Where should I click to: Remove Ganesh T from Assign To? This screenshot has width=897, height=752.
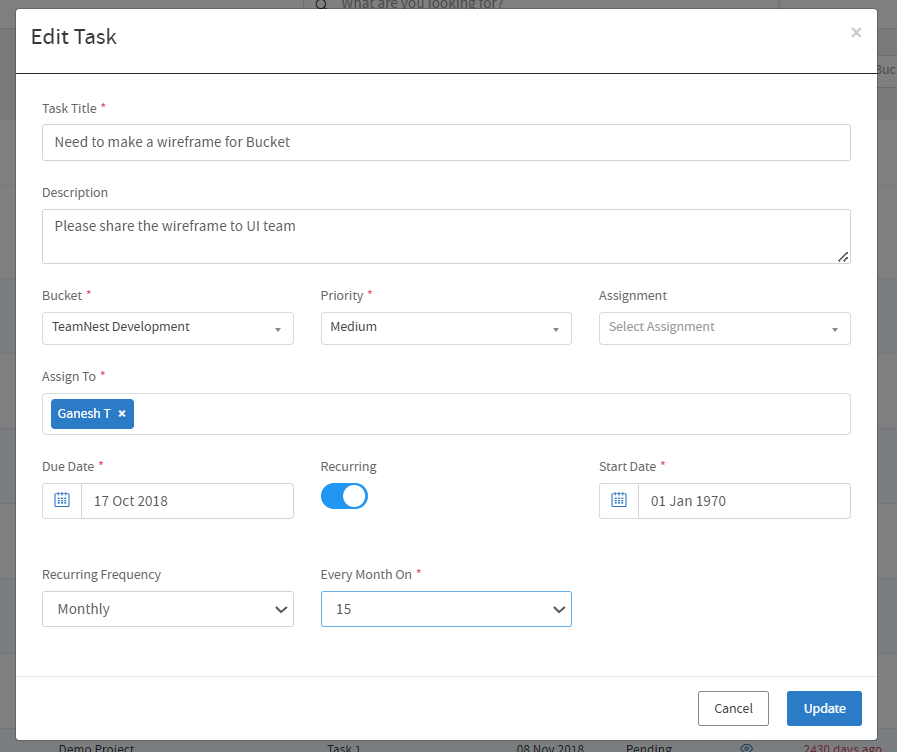[122, 414]
